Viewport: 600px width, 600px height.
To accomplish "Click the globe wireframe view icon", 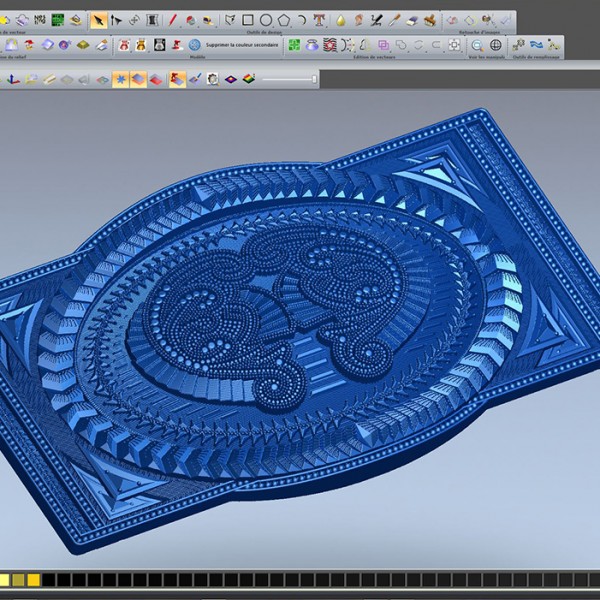I will pos(496,45).
